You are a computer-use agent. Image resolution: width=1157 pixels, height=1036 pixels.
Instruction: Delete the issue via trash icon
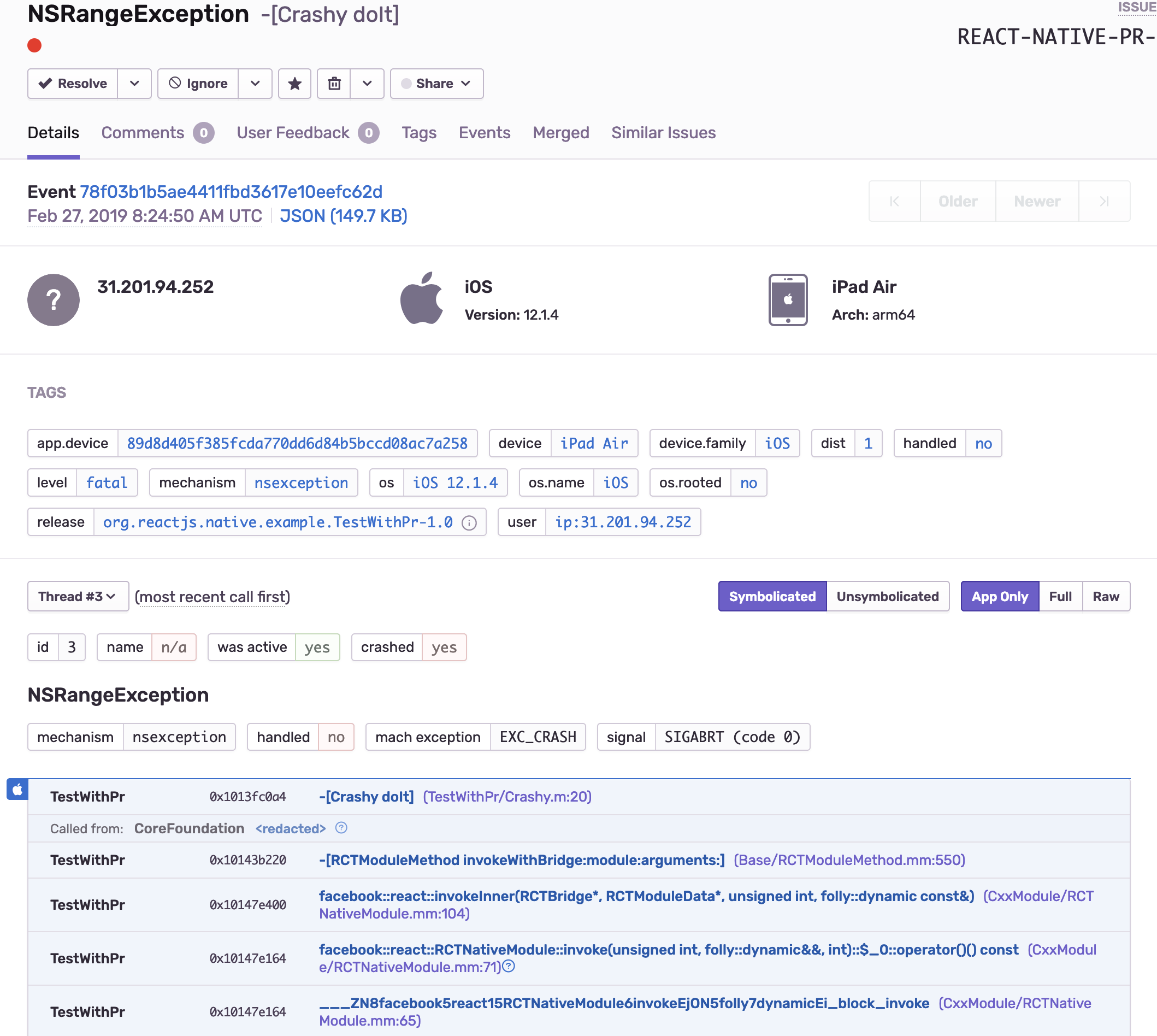click(334, 84)
